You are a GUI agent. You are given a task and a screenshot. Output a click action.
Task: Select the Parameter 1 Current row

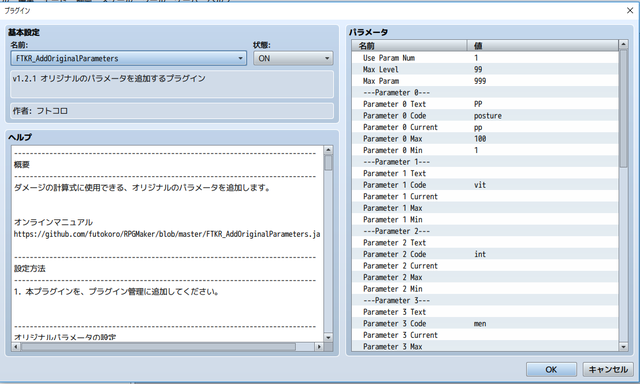click(485, 197)
